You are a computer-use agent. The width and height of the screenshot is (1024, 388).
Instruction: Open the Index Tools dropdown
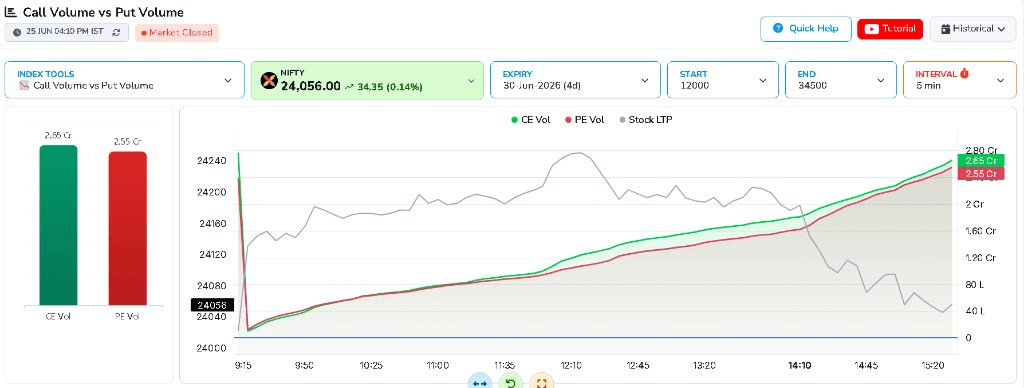[x=124, y=80]
